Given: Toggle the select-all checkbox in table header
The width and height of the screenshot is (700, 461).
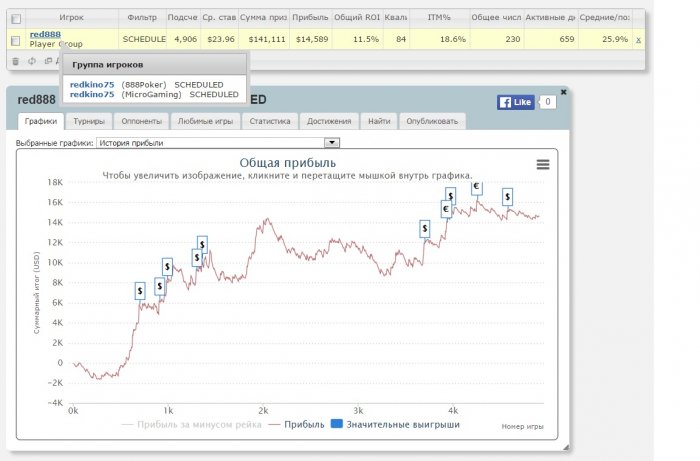Looking at the screenshot, I should [x=16, y=19].
